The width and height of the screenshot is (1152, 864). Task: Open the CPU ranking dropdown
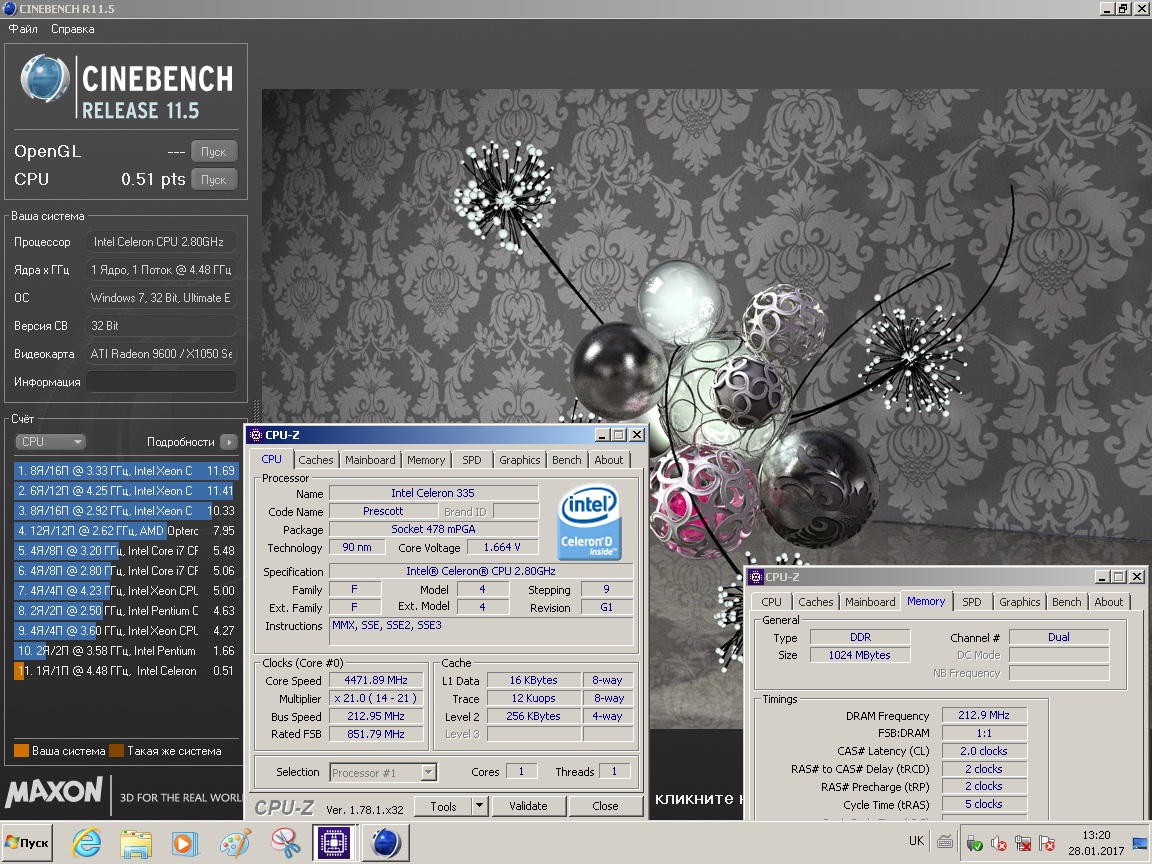(x=50, y=442)
